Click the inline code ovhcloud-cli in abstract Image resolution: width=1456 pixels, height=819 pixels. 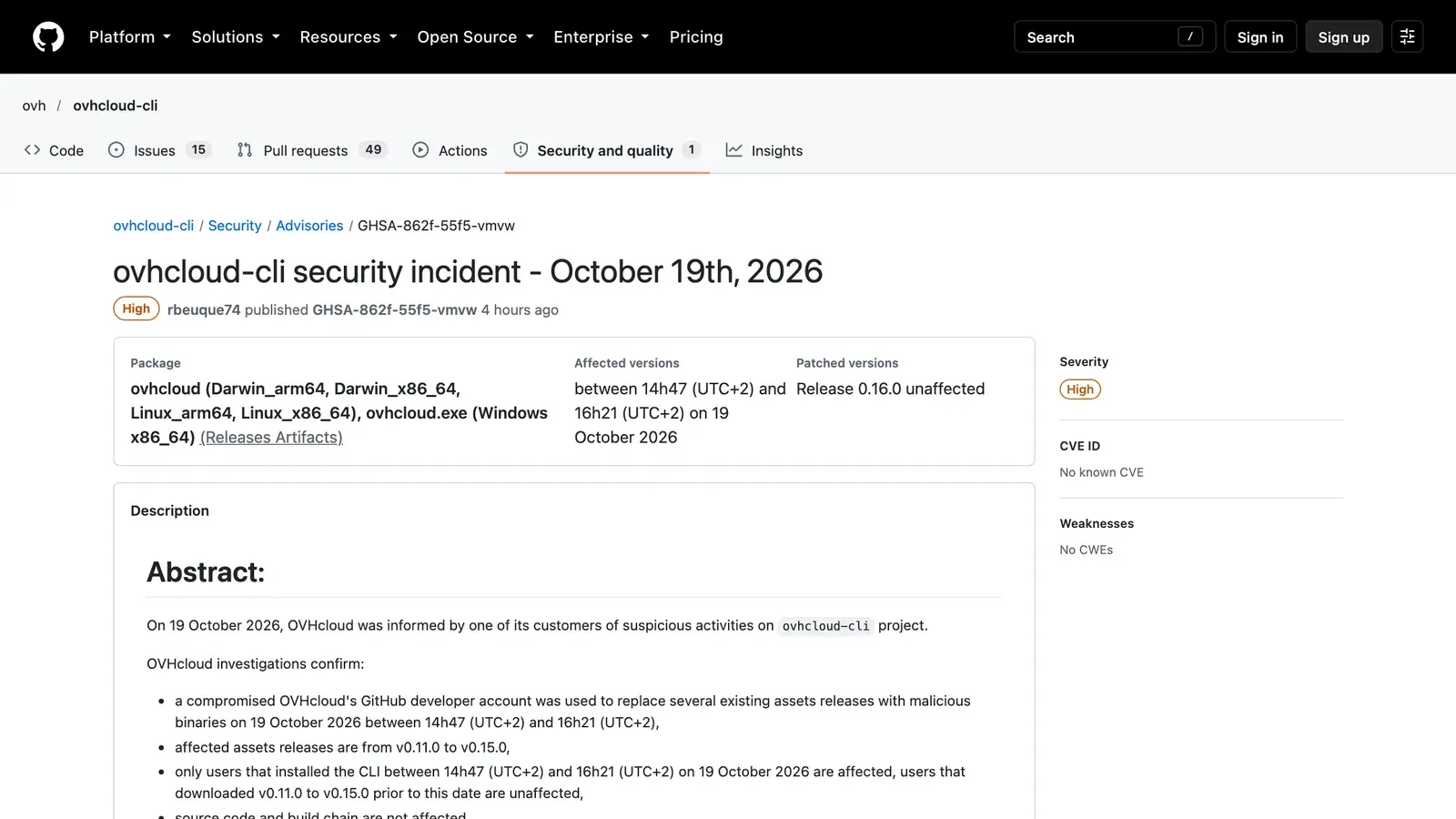click(825, 626)
